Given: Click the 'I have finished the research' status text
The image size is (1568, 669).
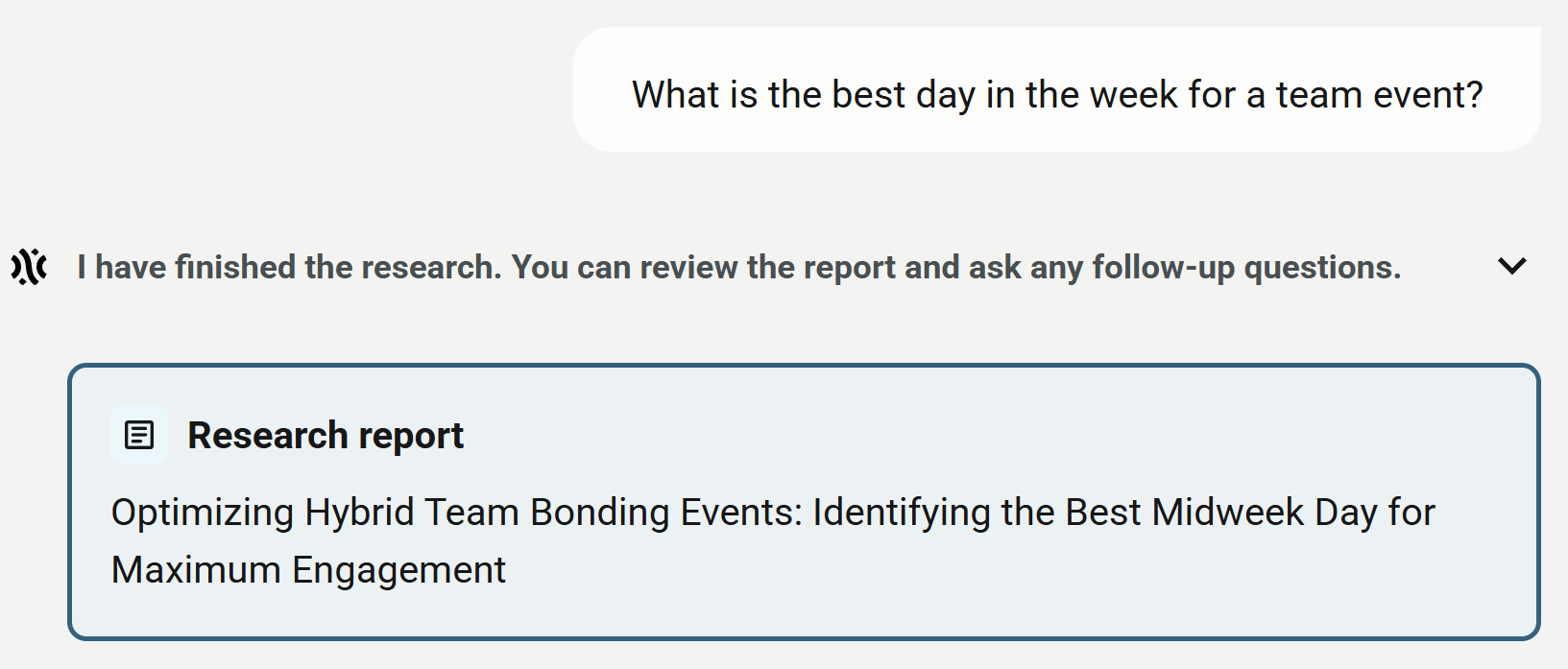Looking at the screenshot, I should [x=739, y=267].
